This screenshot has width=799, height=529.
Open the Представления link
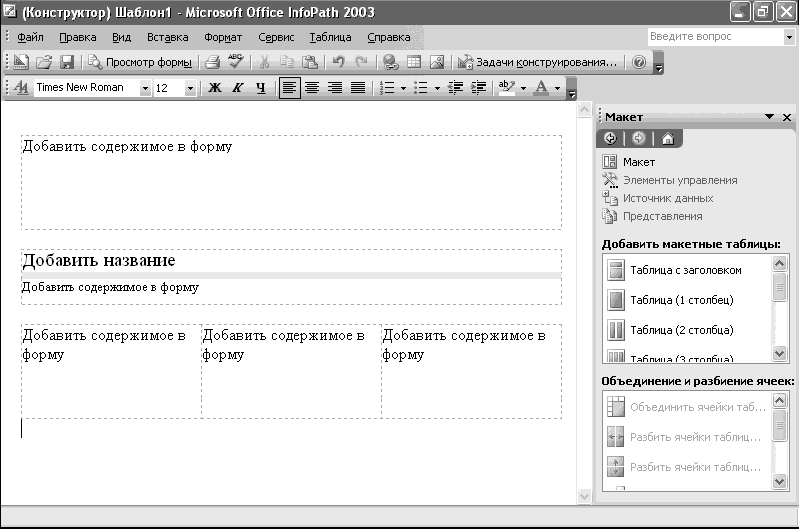pos(662,216)
